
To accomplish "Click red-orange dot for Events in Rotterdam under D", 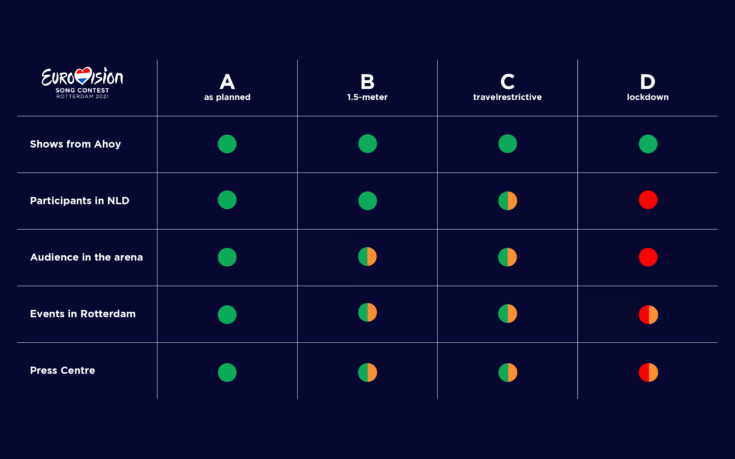I will (x=648, y=315).
